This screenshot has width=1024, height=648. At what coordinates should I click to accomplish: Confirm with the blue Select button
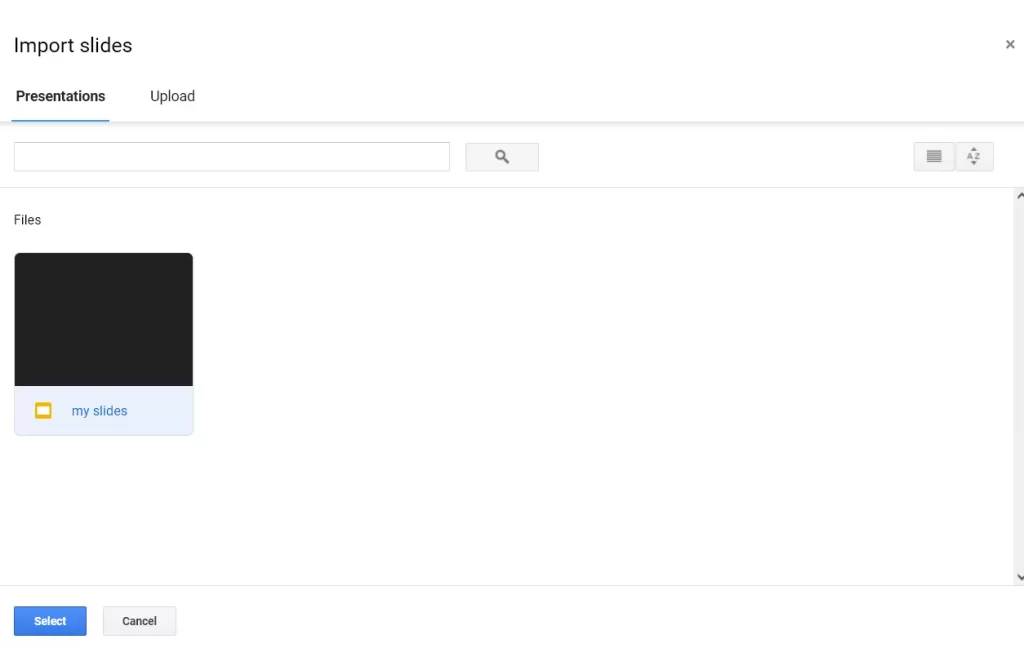50,621
